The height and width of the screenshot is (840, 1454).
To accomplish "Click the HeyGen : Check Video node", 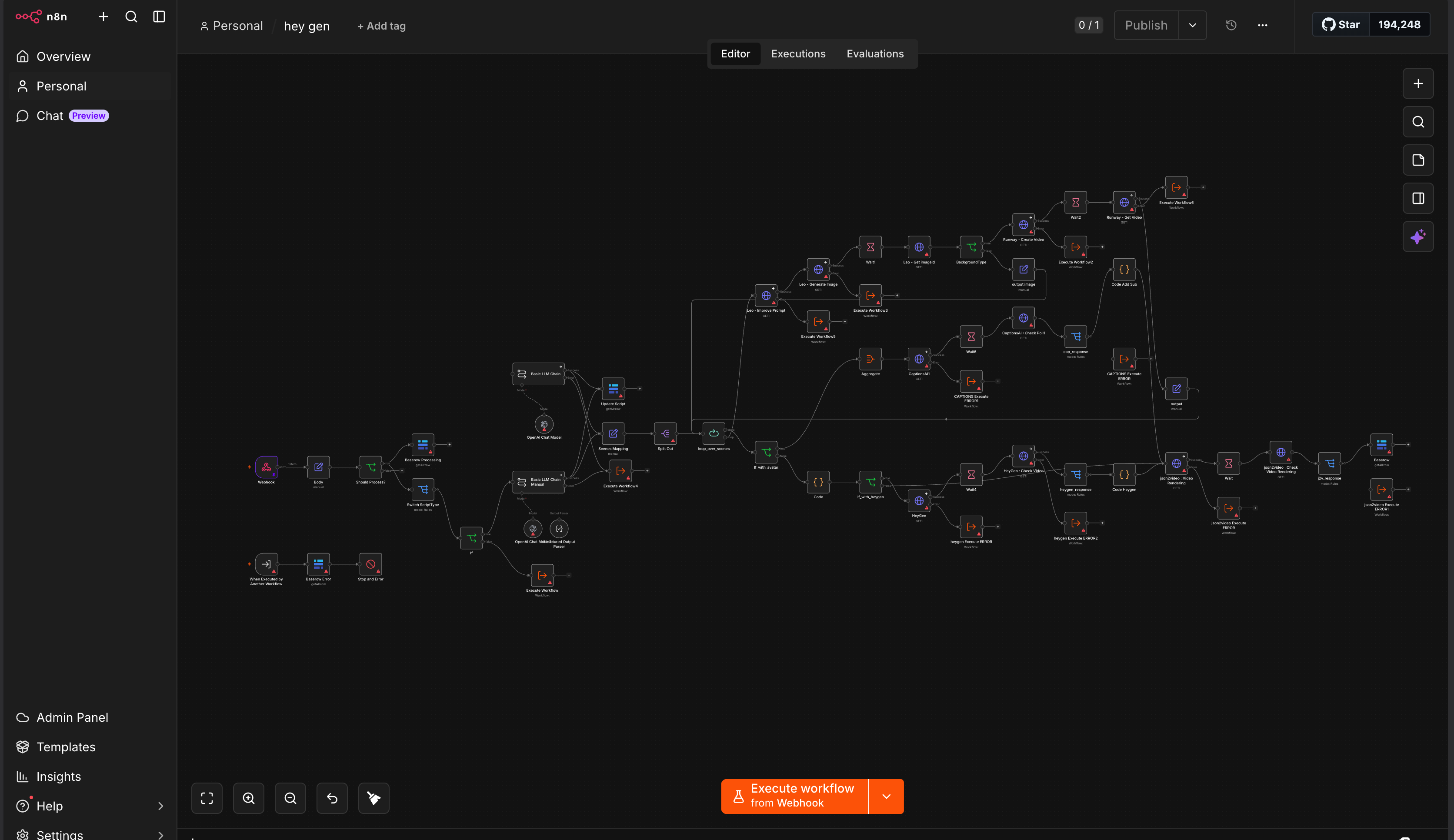I will pos(1024,456).
